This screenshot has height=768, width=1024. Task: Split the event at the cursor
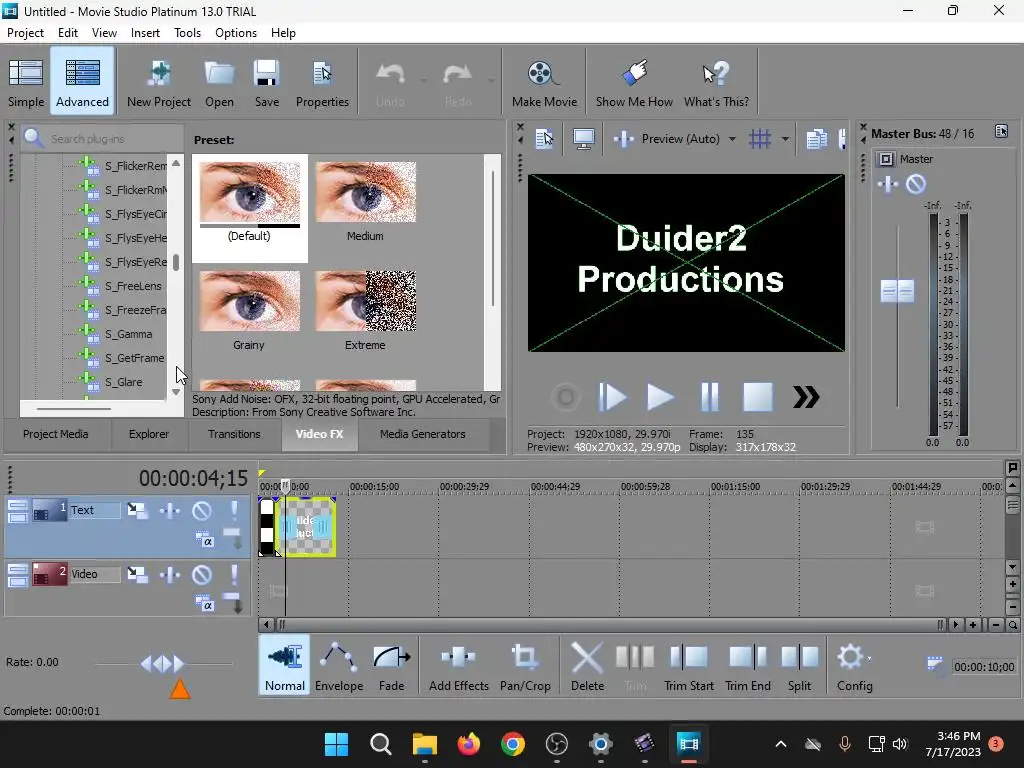tap(799, 667)
